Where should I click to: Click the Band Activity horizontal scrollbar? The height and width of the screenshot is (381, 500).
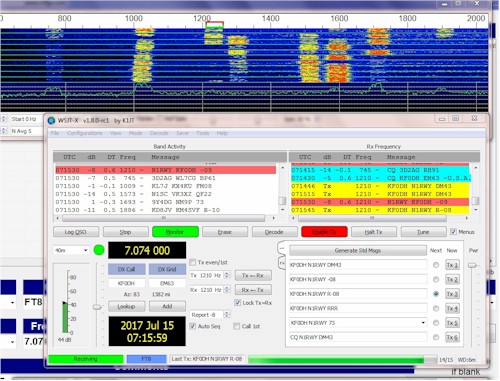pyautogui.click(x=164, y=218)
